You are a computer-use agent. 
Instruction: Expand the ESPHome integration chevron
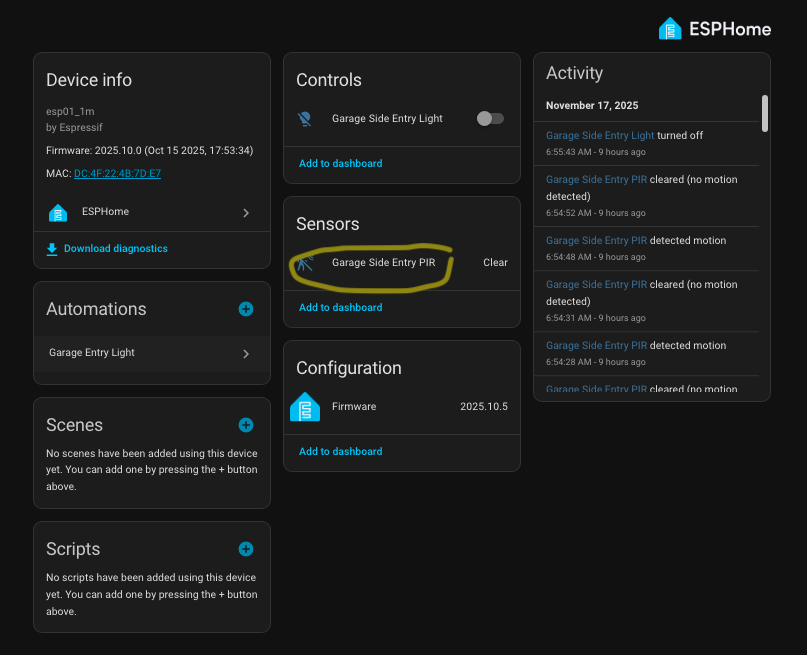point(246,213)
